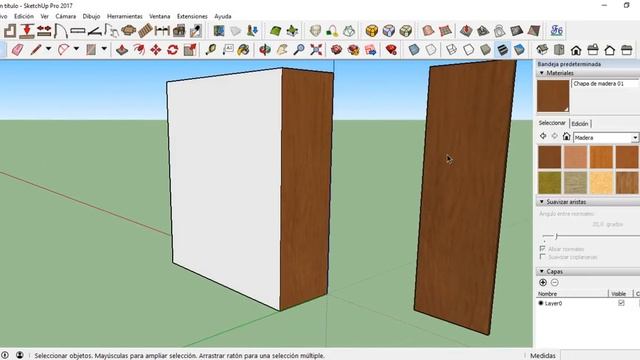Viewport: 640px width, 360px height.
Task: Click the add layer plus button
Action: pyautogui.click(x=543, y=282)
